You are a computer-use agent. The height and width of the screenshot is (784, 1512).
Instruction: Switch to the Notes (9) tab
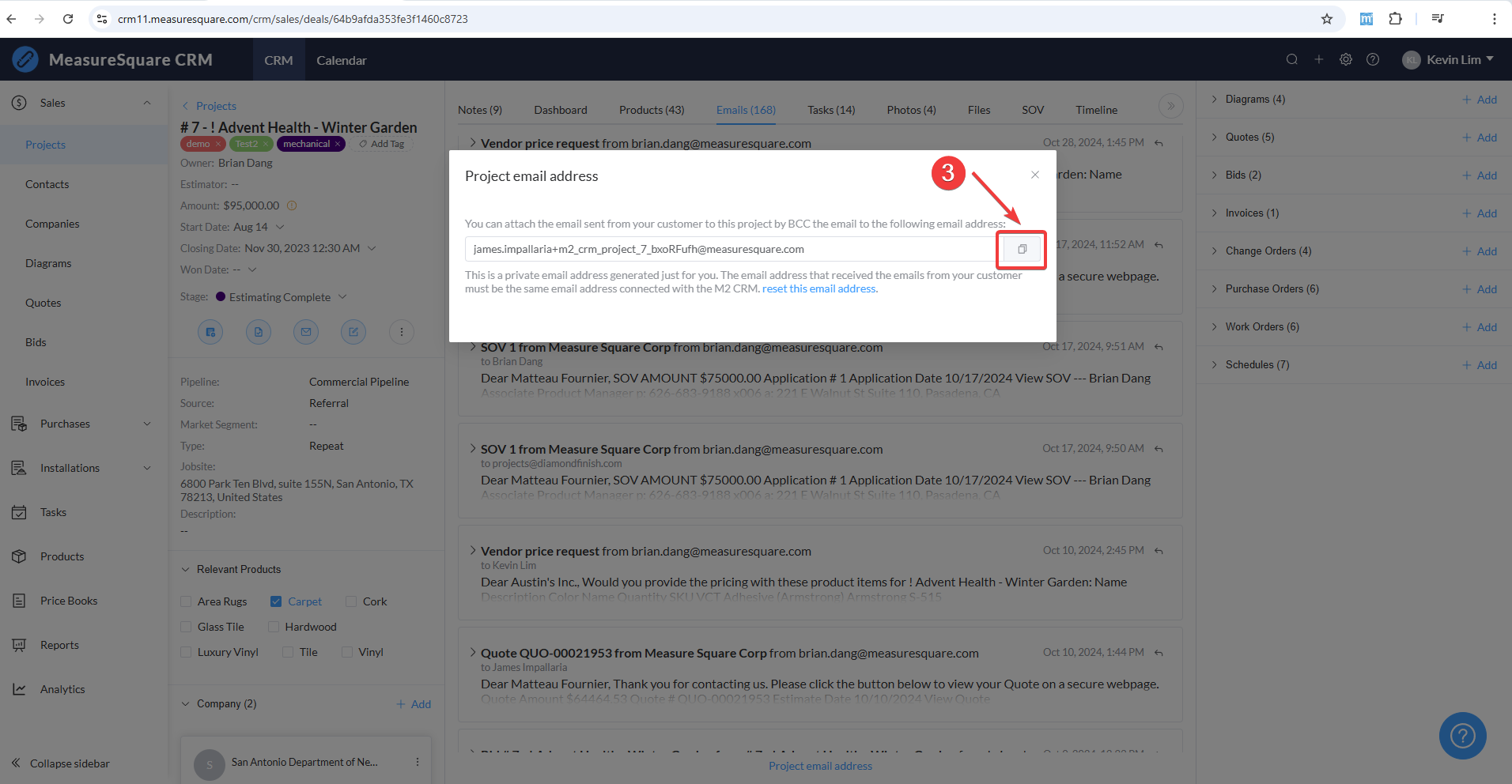[480, 110]
